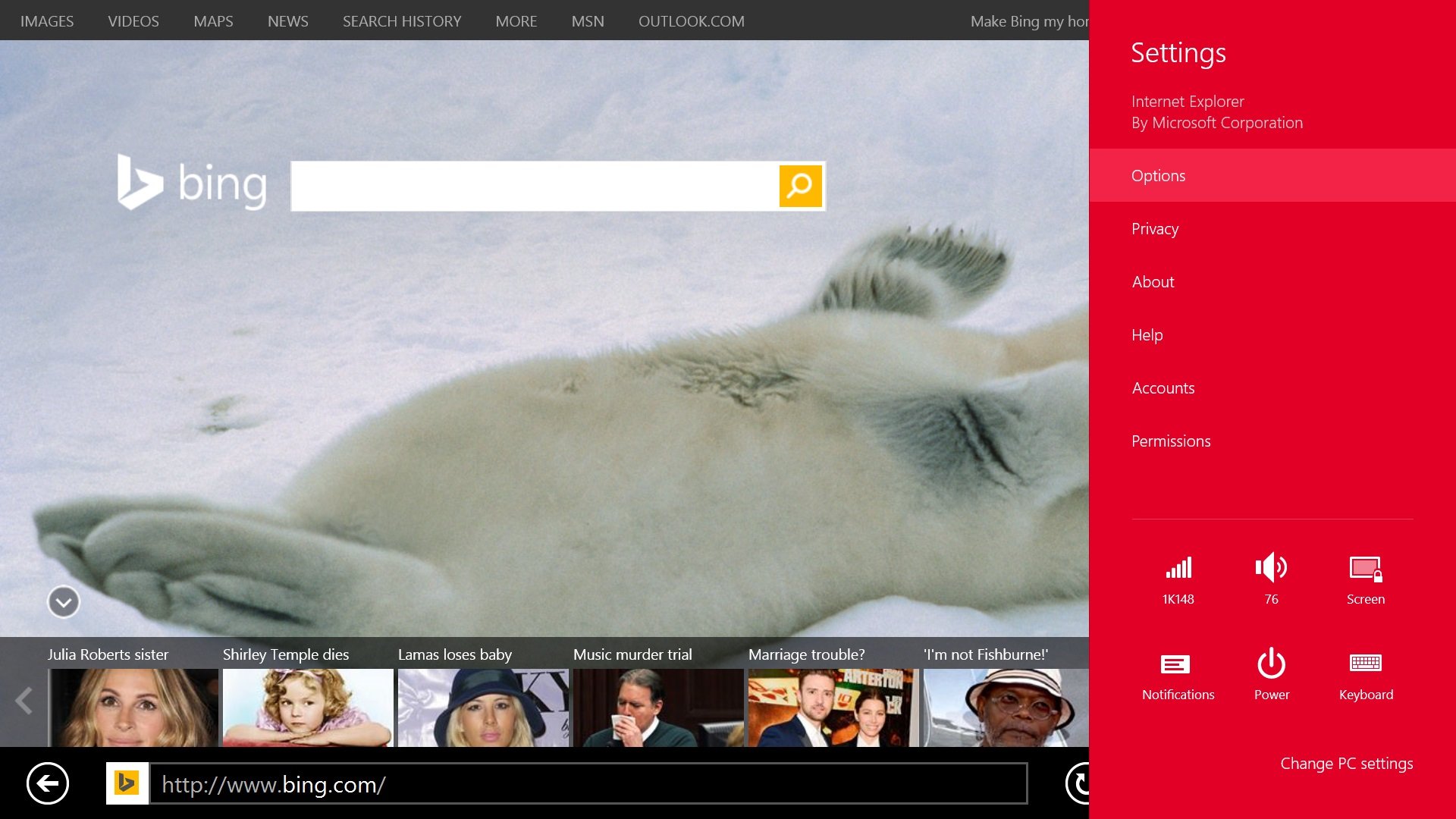Click inside the Bing search box
Screen dimensions: 1456x819
[535, 186]
